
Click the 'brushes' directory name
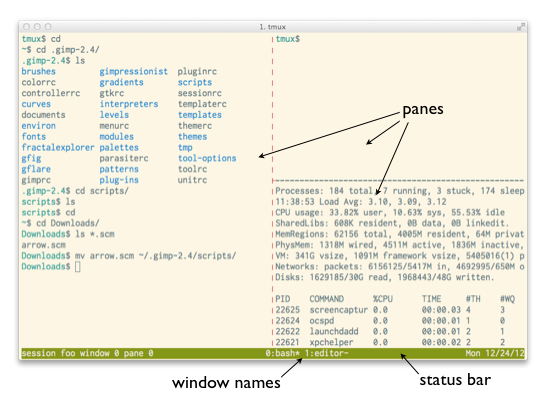click(38, 72)
